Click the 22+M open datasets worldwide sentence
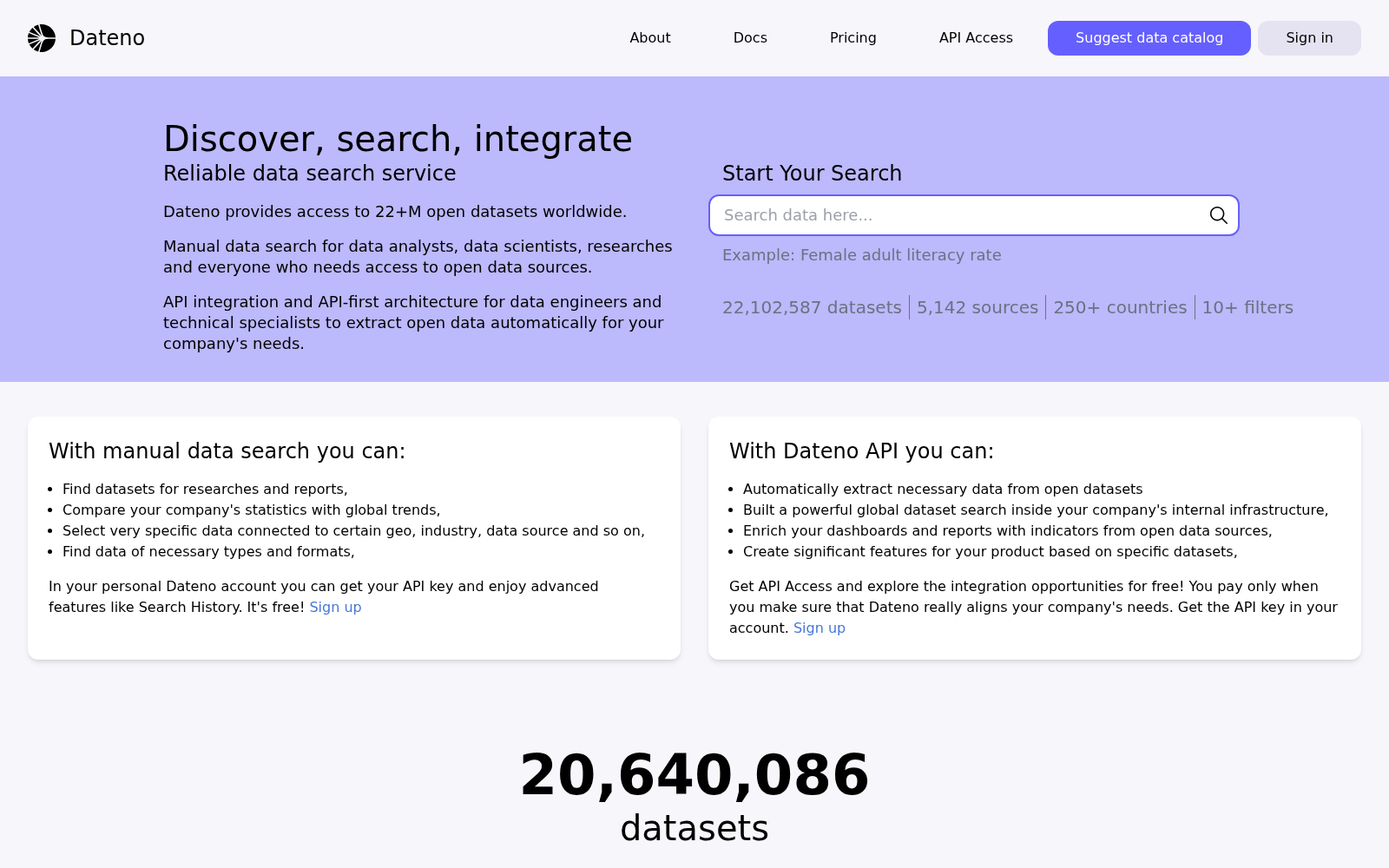Image resolution: width=1389 pixels, height=868 pixels. tap(395, 212)
